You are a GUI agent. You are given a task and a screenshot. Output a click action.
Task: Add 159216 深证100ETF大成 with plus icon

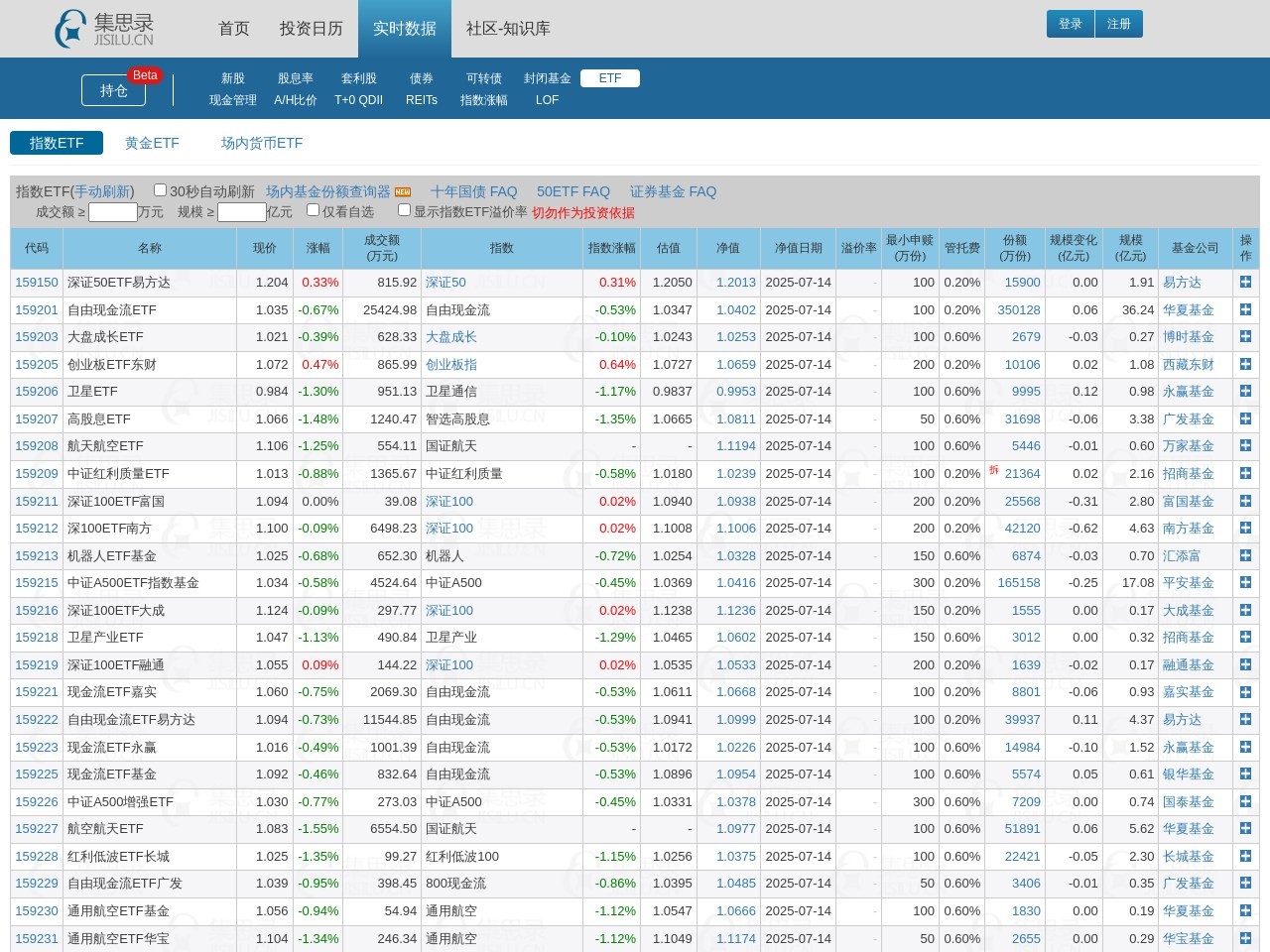(x=1245, y=611)
